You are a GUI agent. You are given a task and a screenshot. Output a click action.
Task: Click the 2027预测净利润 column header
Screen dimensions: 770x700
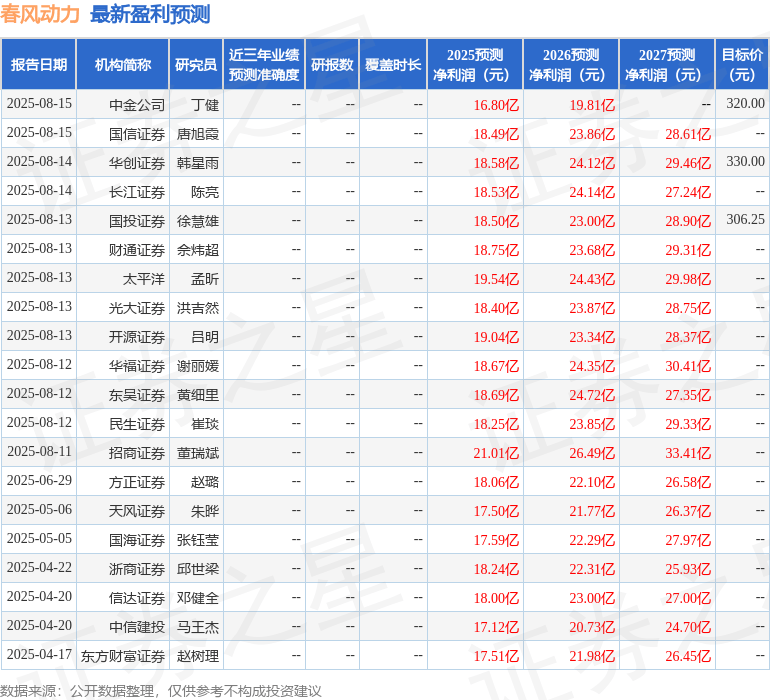[x=666, y=65]
